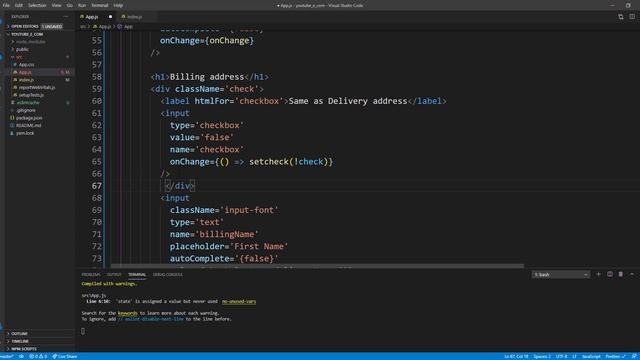Open the Selection menu

pyautogui.click(x=37, y=5)
